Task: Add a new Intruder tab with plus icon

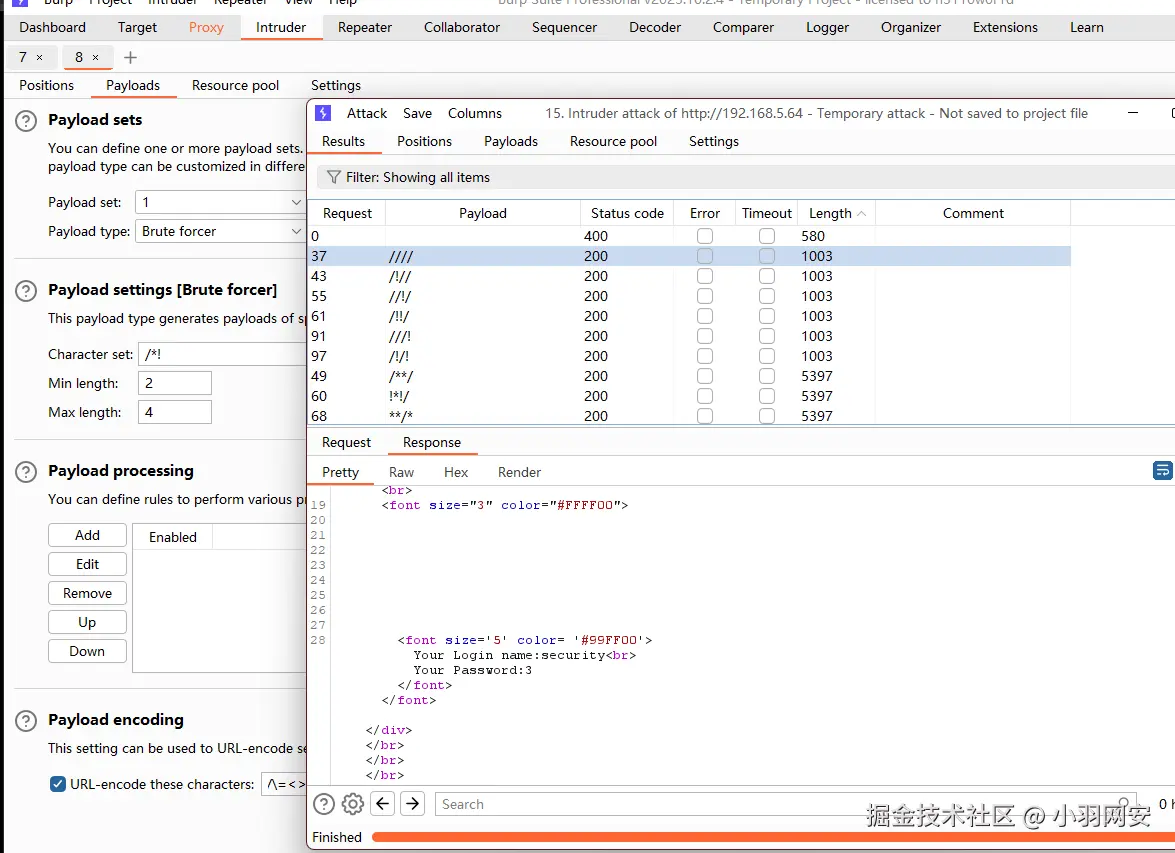Action: [130, 57]
